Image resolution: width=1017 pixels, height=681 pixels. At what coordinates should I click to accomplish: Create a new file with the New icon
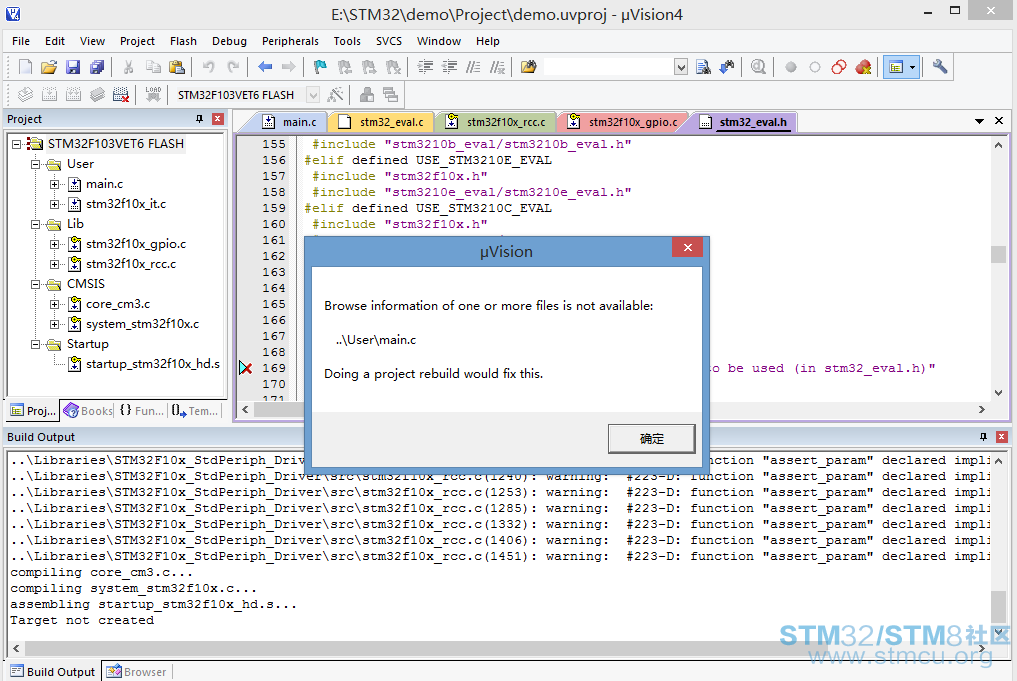point(25,67)
